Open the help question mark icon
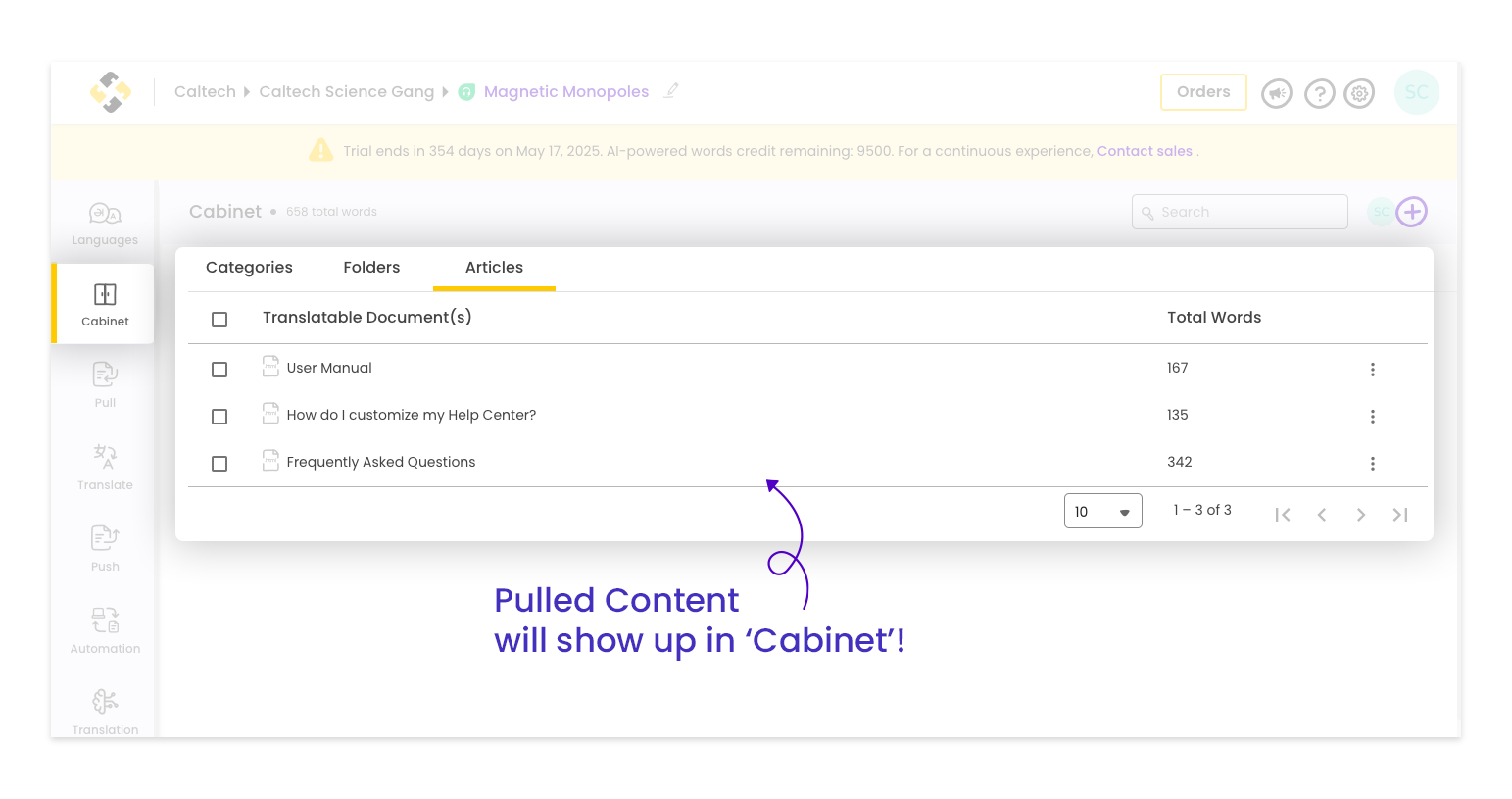Viewport: 1512px width, 799px height. coord(1319,93)
